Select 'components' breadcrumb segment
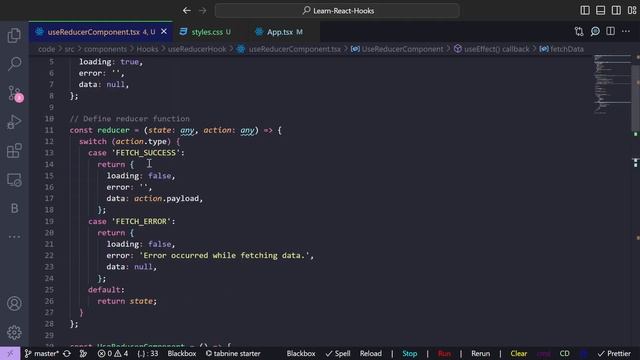This screenshot has width=640, height=360. 105,49
